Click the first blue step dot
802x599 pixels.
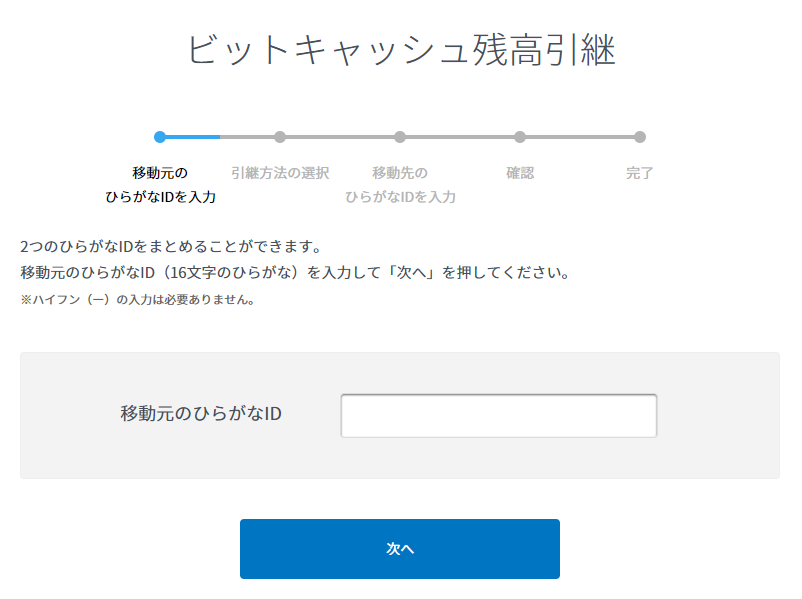tap(160, 137)
